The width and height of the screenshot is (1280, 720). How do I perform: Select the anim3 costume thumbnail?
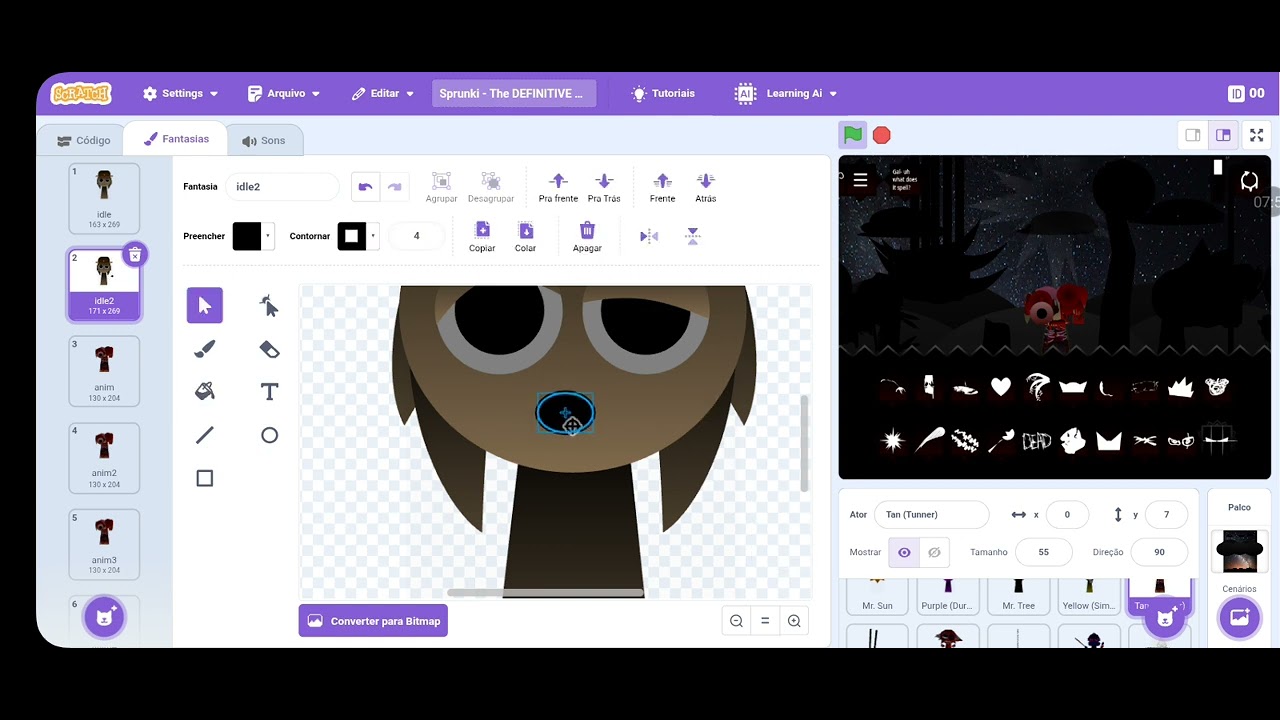point(104,545)
